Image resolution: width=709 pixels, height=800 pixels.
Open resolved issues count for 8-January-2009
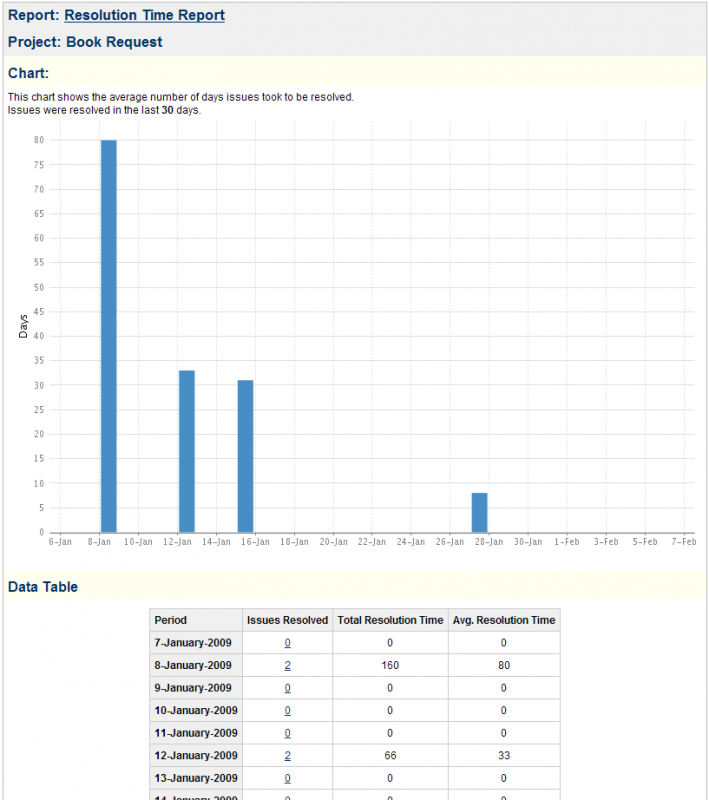[x=288, y=666]
